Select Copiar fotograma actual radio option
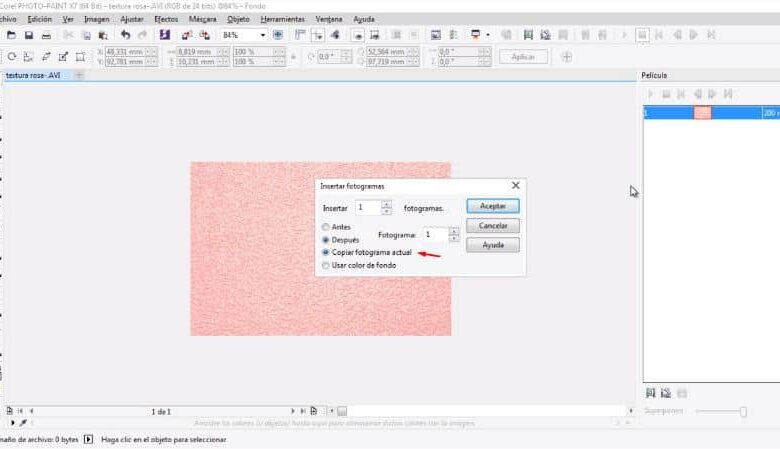The width and height of the screenshot is (780, 449). [x=325, y=253]
